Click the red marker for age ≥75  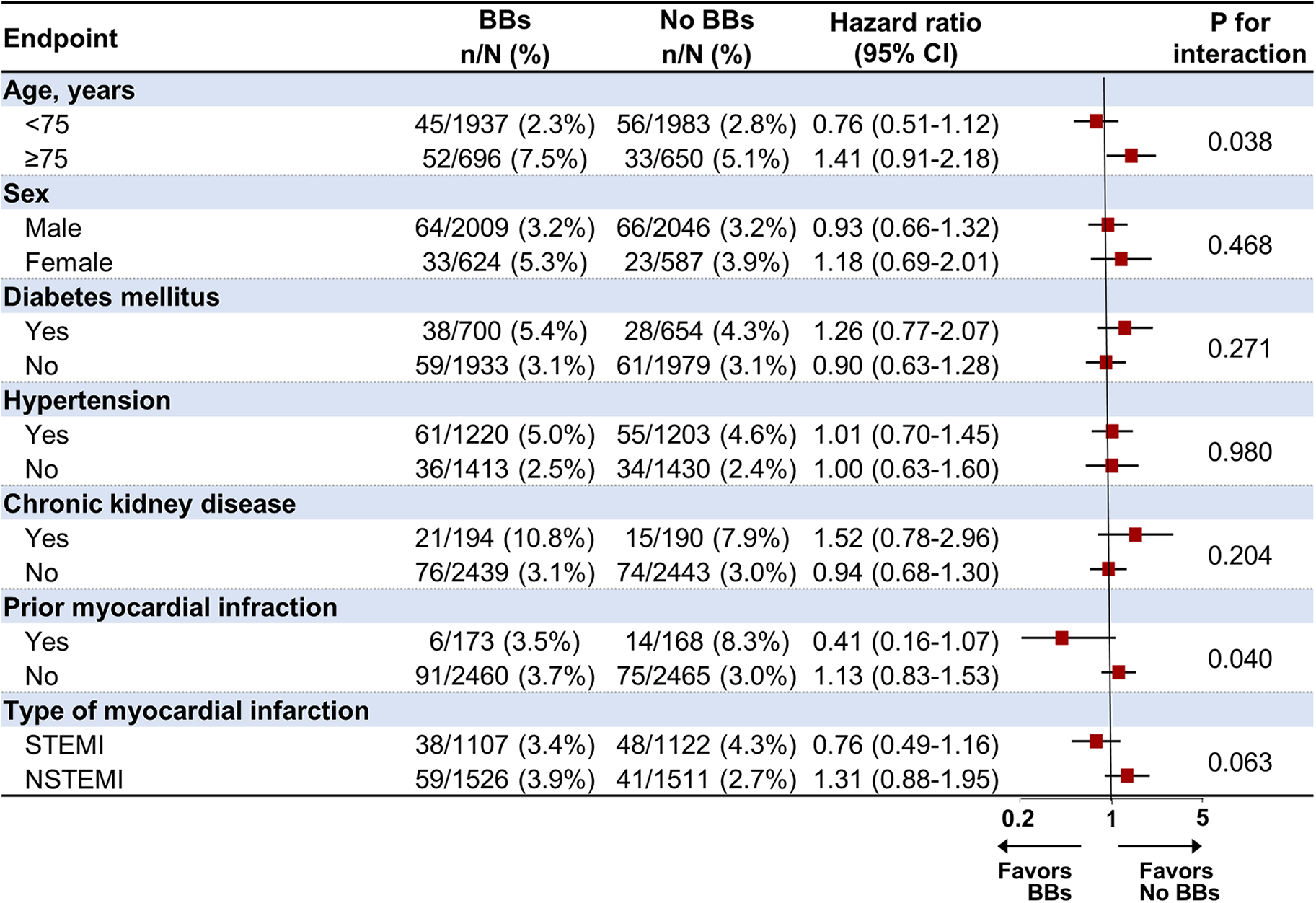(x=1131, y=156)
